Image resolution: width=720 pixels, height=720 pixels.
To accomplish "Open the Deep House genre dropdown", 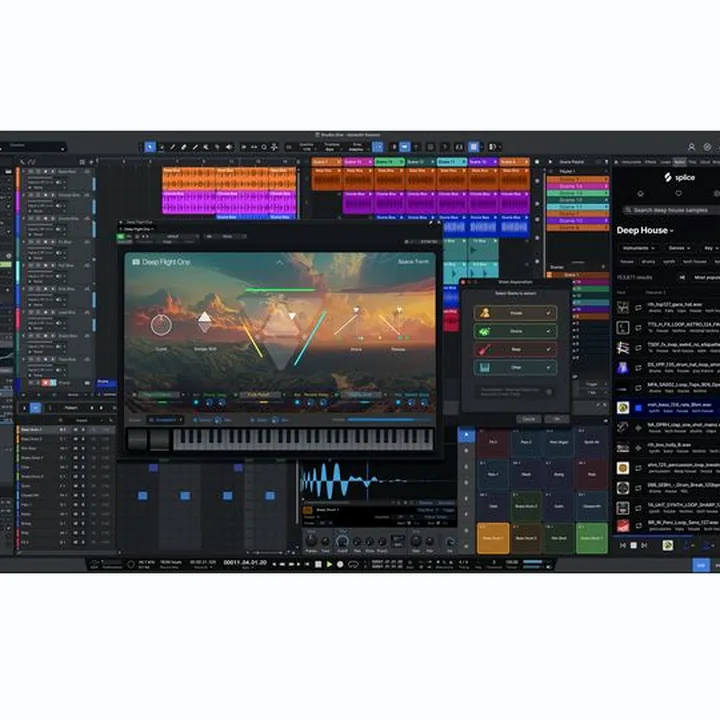I will (645, 231).
